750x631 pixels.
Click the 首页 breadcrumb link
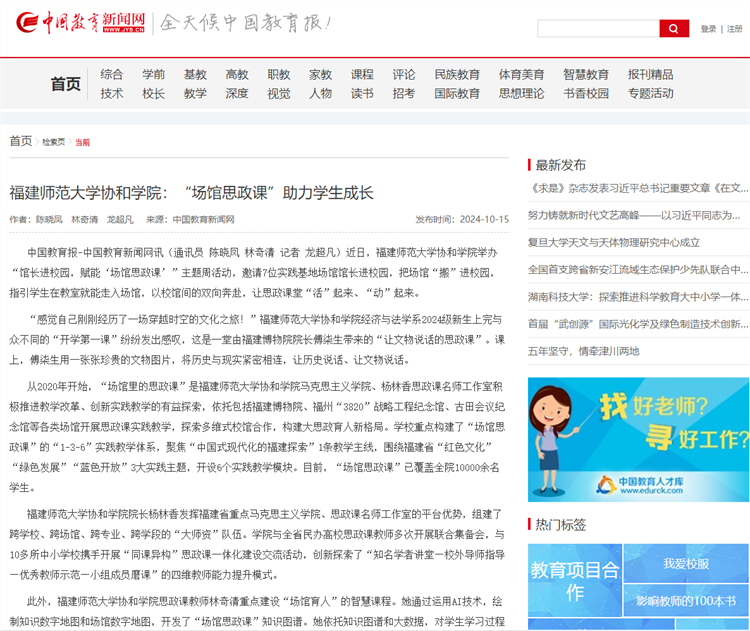pos(21,141)
